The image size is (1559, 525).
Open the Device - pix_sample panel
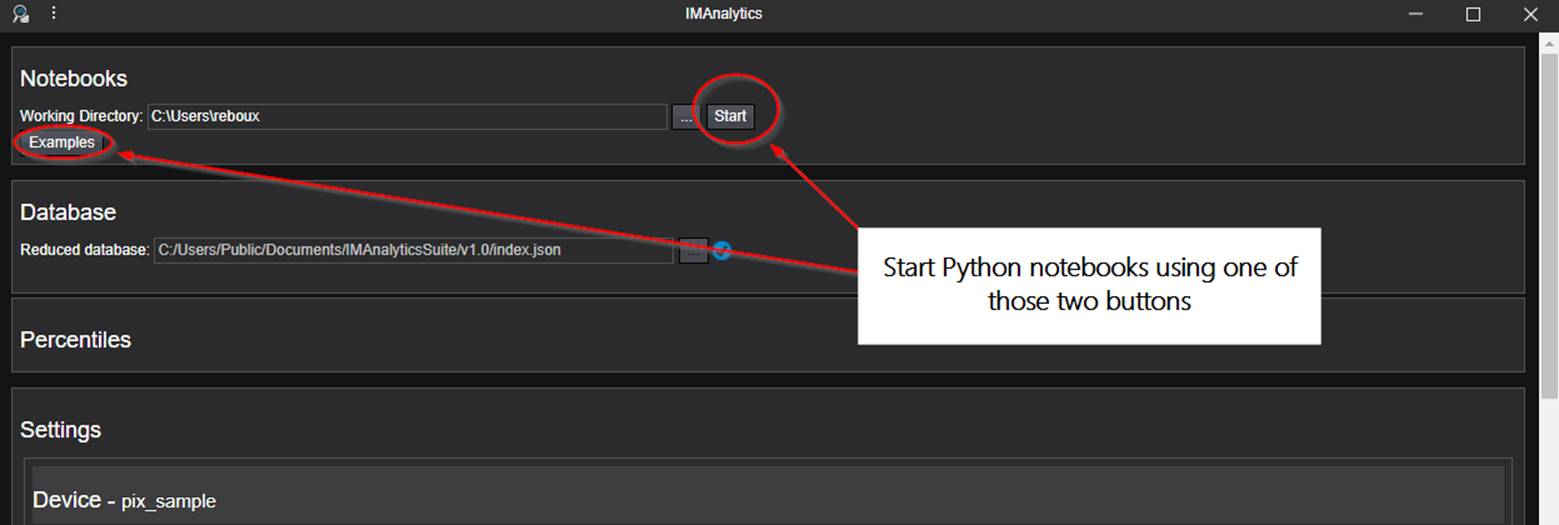125,500
